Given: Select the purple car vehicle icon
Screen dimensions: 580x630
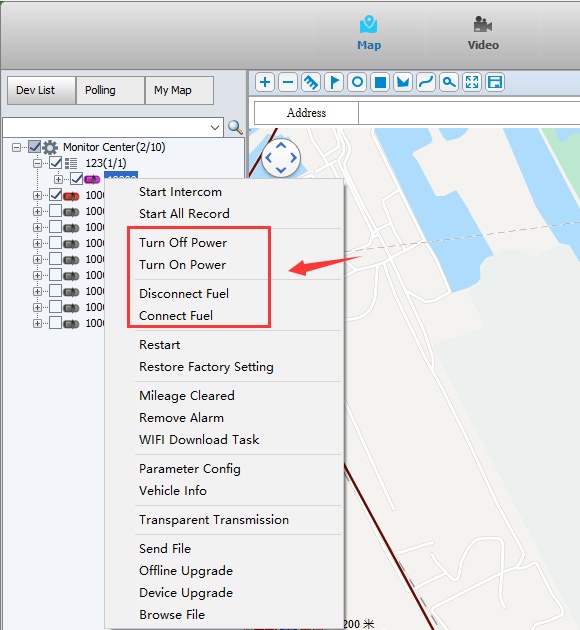Looking at the screenshot, I should coord(92,179).
